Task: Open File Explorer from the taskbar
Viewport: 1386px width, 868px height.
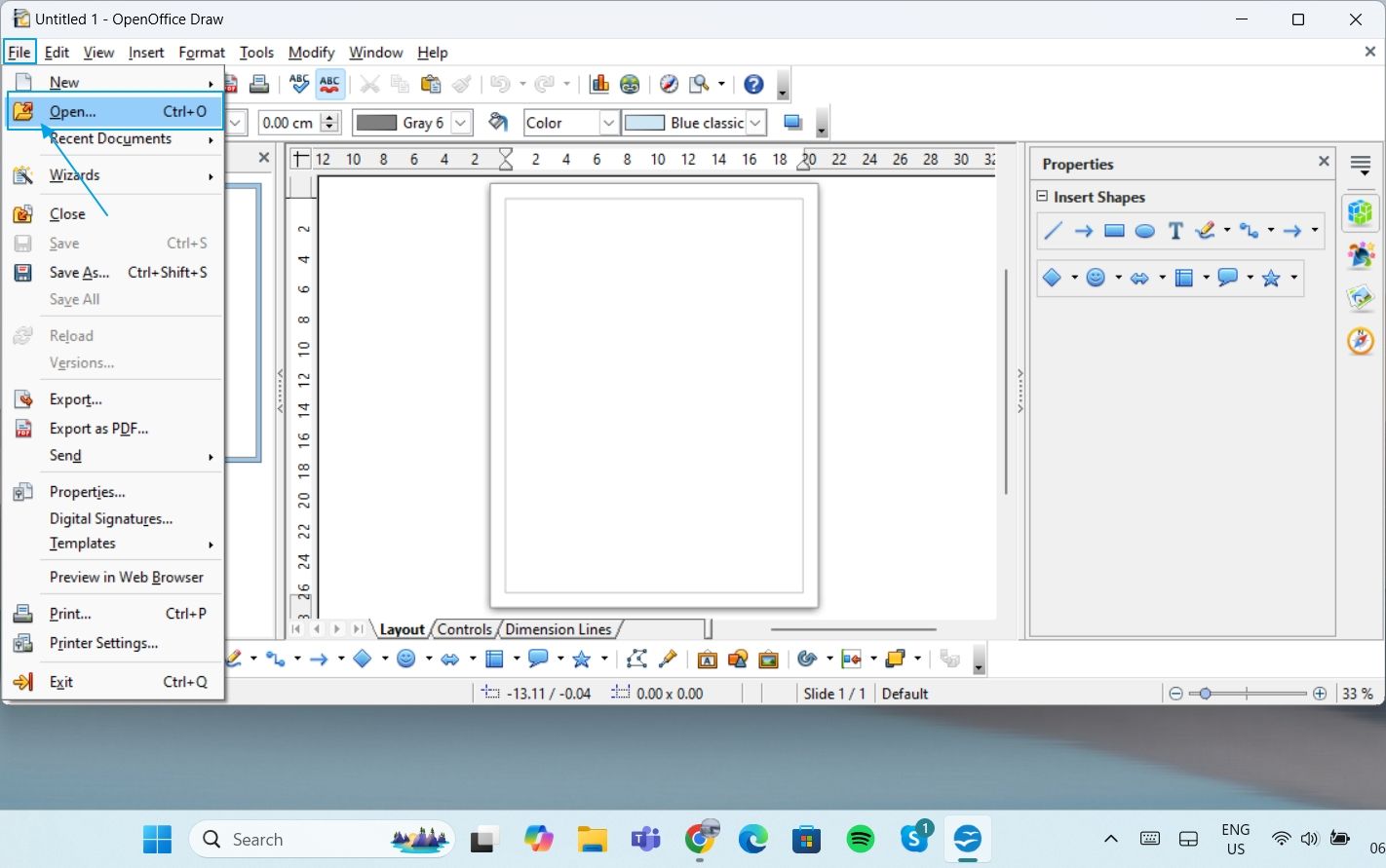Action: 592,839
